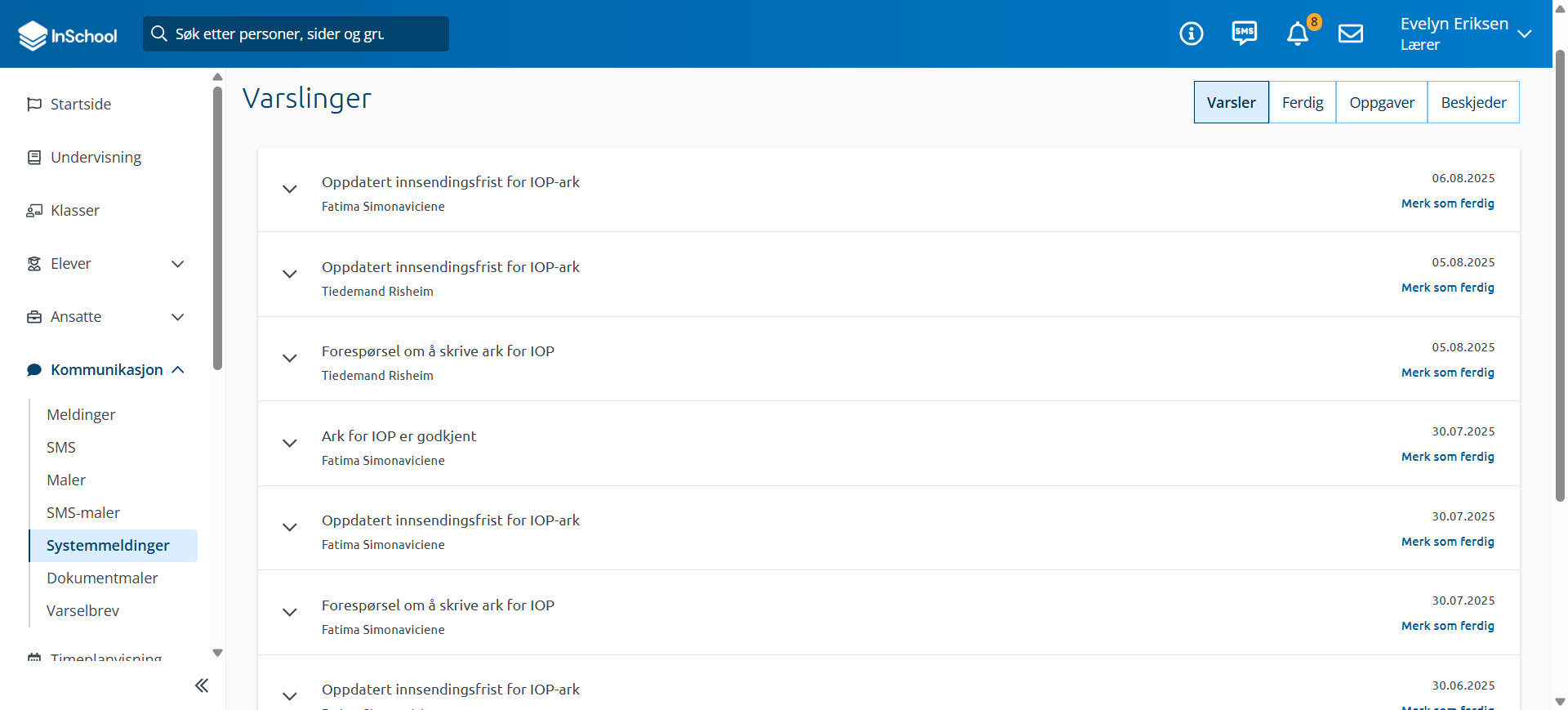Mark Ark for IOP er godkjent as ferdig
1568x710 pixels.
(x=1447, y=457)
